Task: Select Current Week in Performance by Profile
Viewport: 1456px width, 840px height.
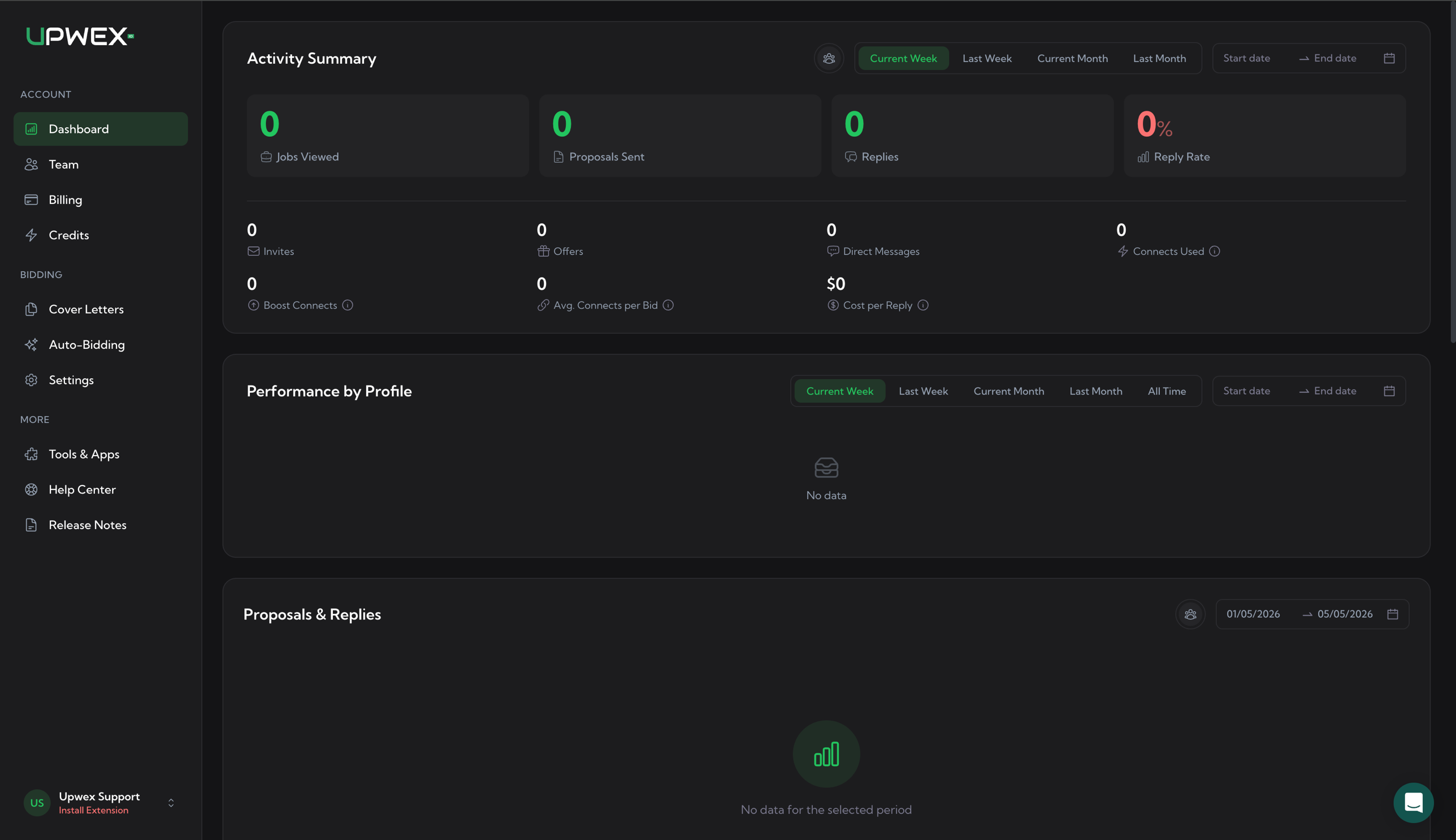Action: point(839,391)
